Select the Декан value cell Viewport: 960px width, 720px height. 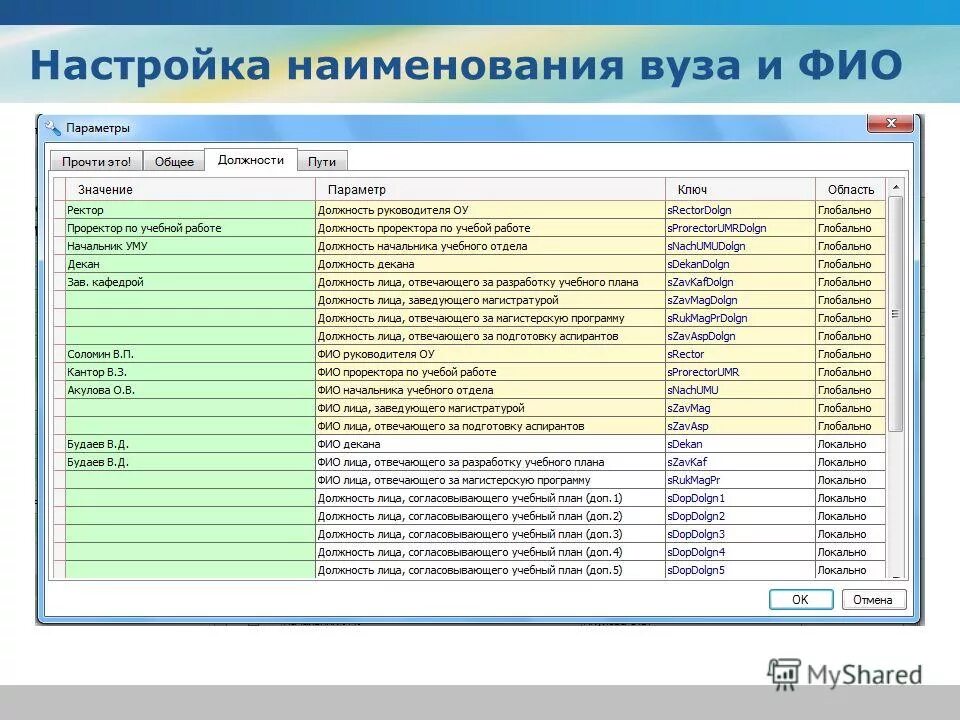[190, 264]
